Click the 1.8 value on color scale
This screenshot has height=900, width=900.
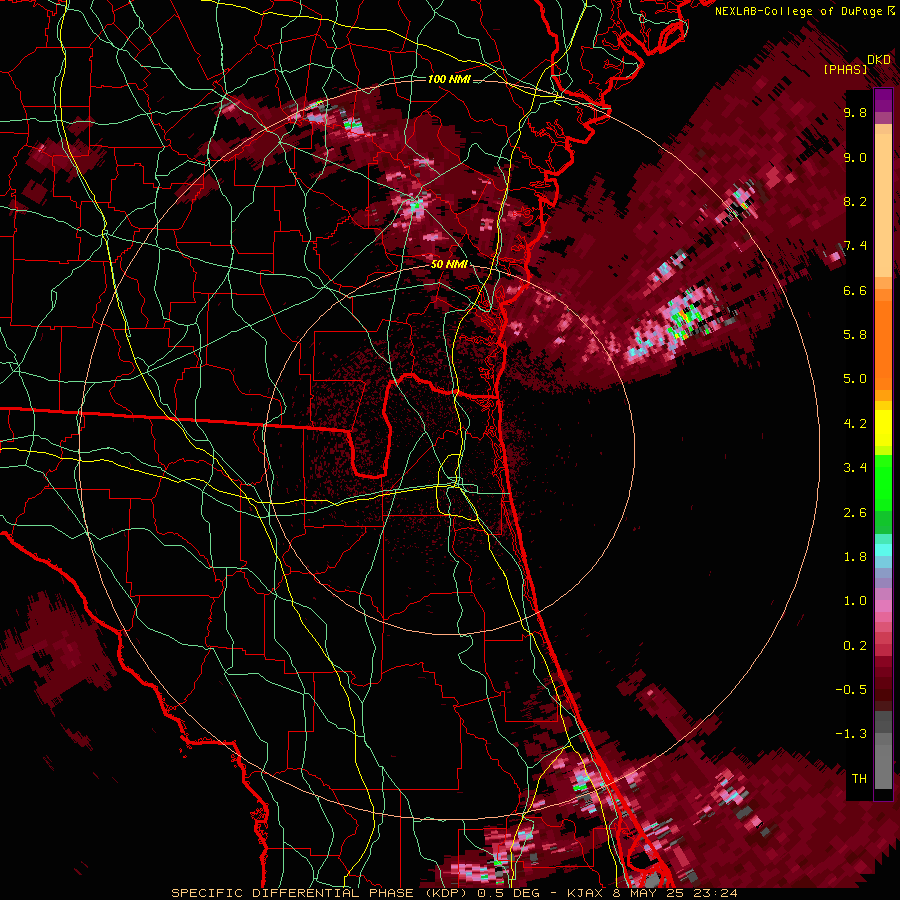click(x=855, y=557)
